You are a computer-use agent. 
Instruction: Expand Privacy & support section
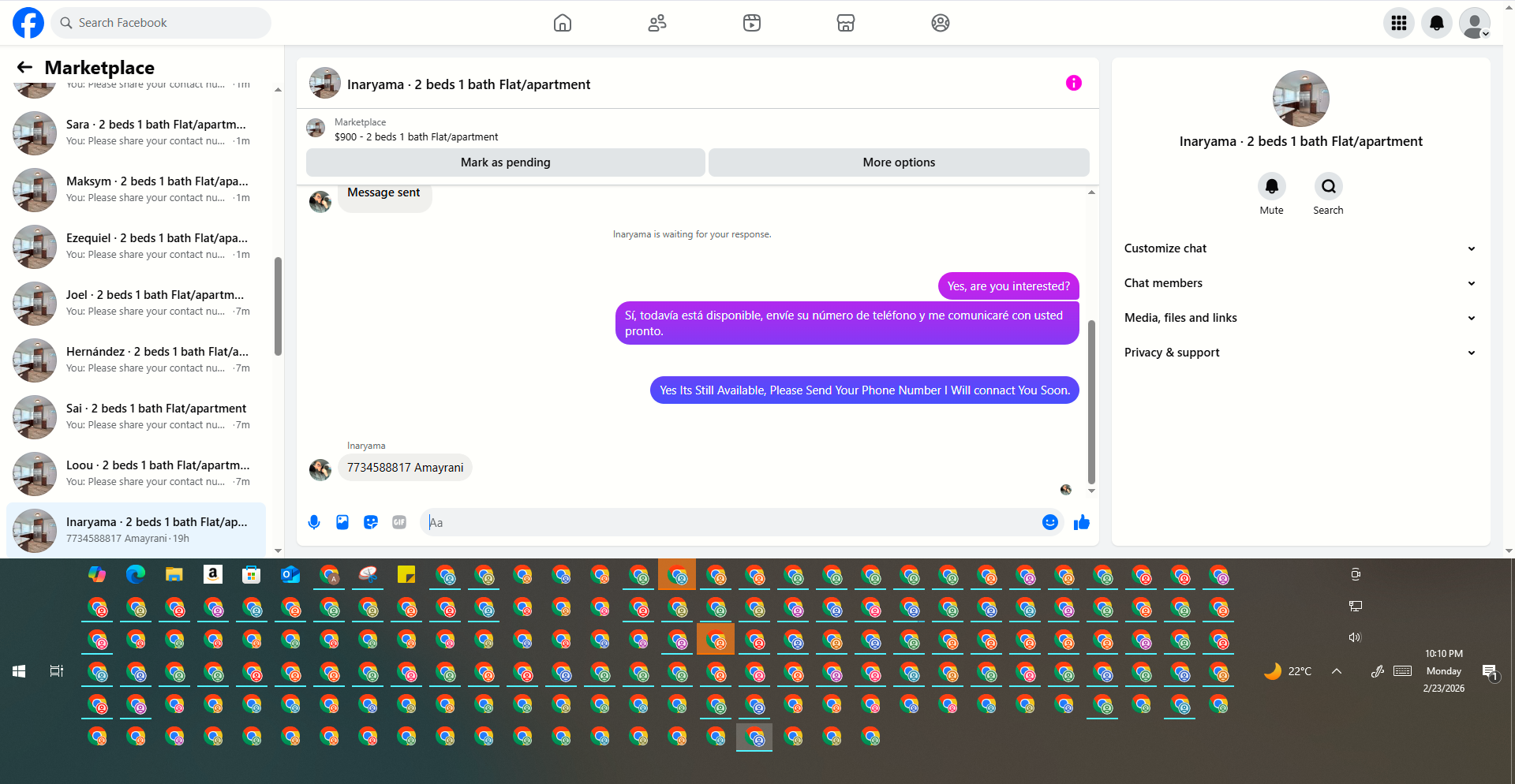pyautogui.click(x=1300, y=353)
